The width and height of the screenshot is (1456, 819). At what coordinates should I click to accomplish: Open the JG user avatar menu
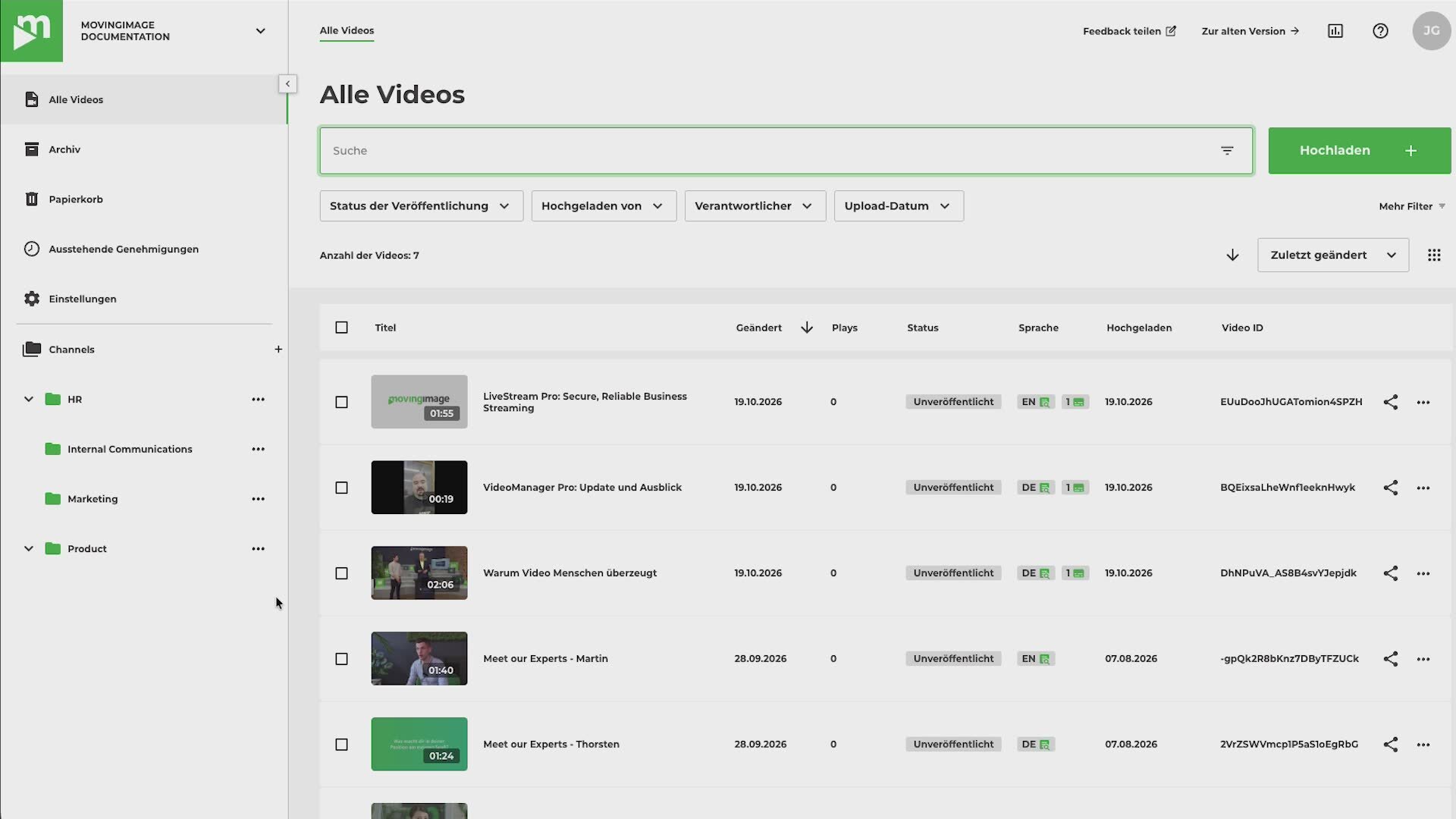click(1431, 31)
